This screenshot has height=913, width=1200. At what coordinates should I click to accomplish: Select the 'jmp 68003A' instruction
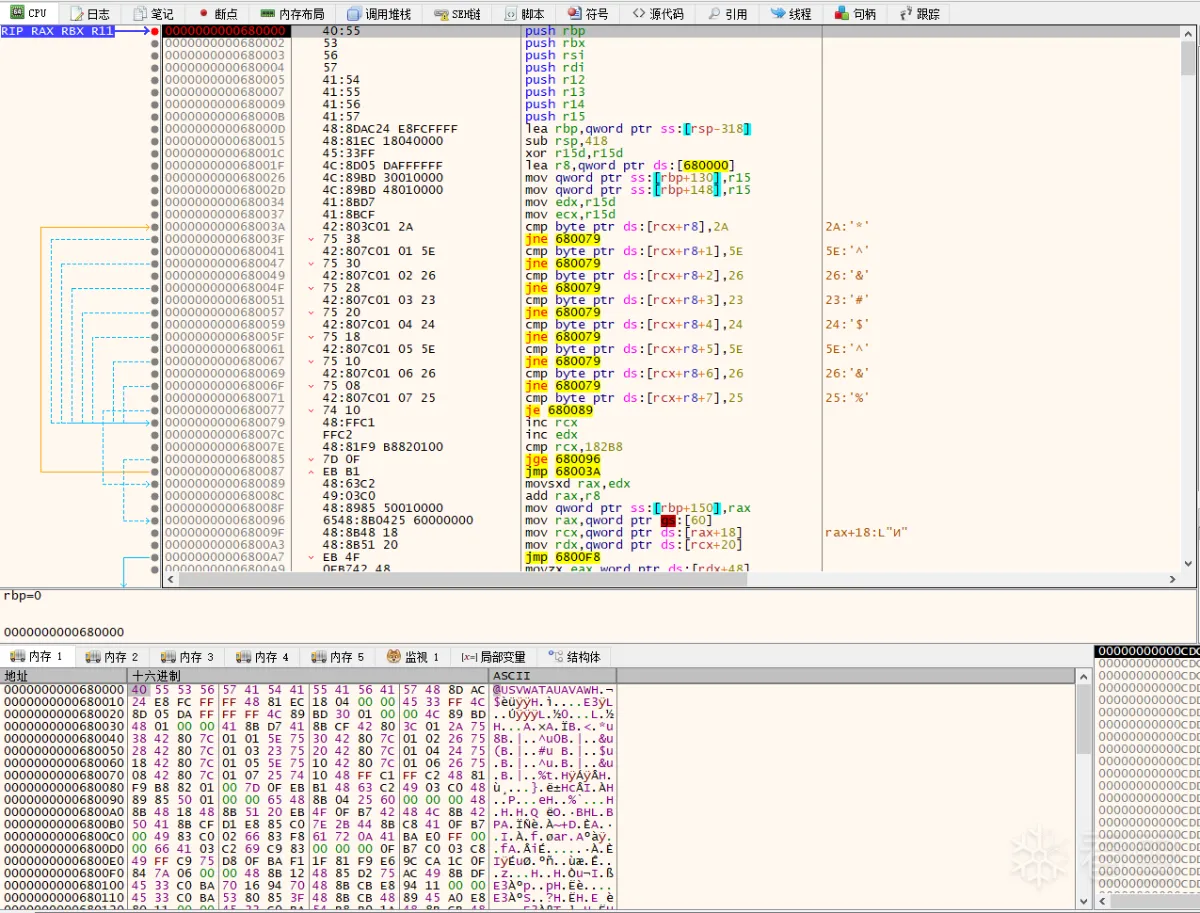562,471
